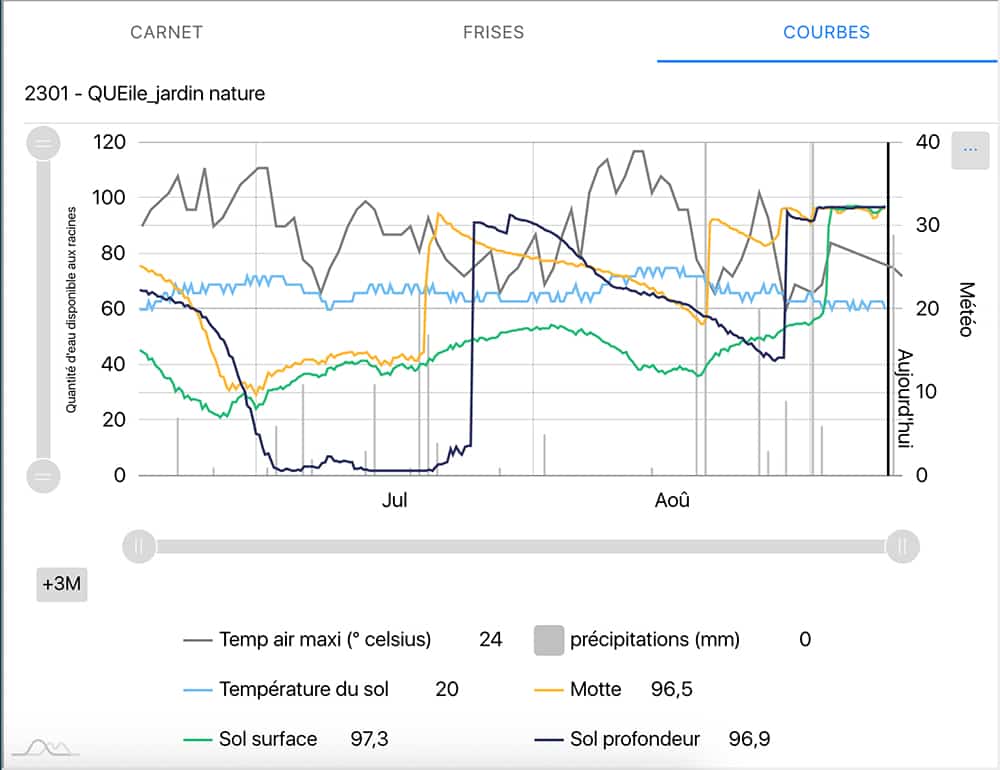Click right handle of horizontal time slider
The height and width of the screenshot is (770, 1000).
click(902, 546)
